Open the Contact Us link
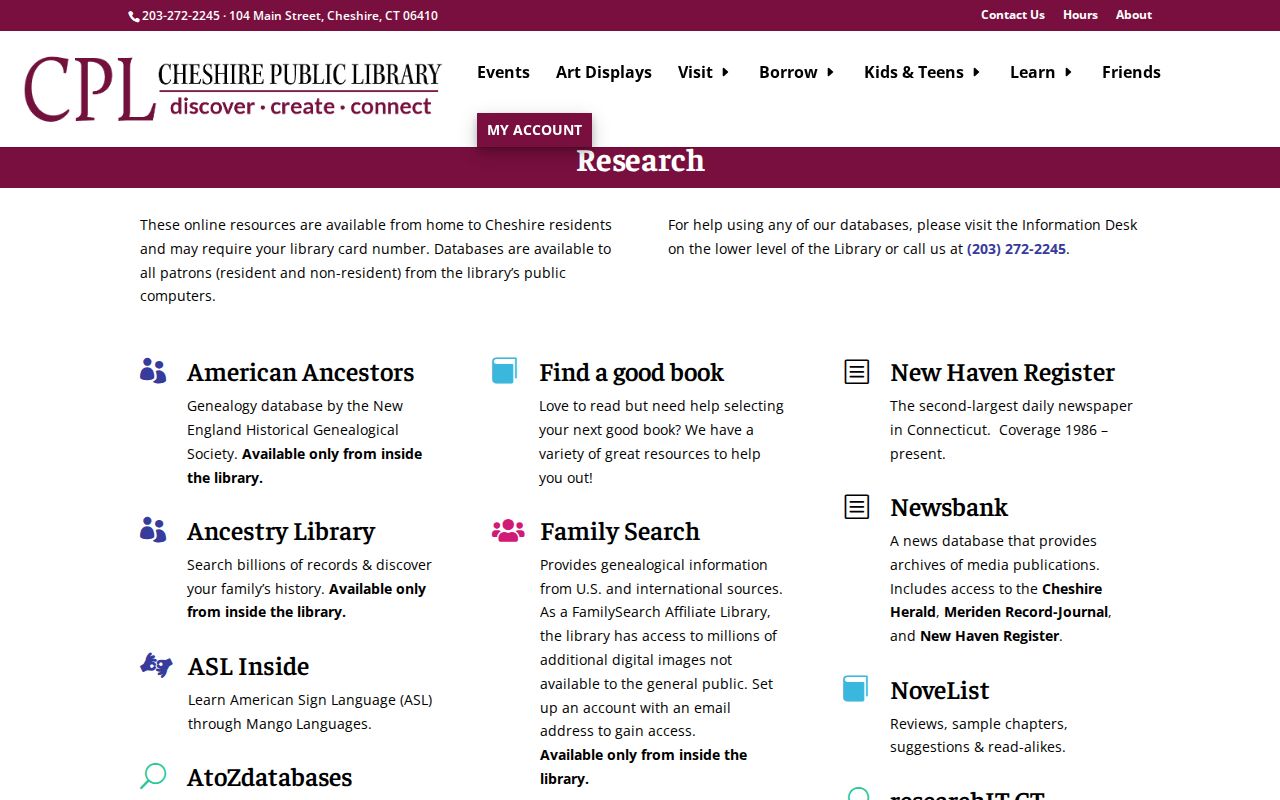Image resolution: width=1280 pixels, height=800 pixels. click(x=1013, y=15)
